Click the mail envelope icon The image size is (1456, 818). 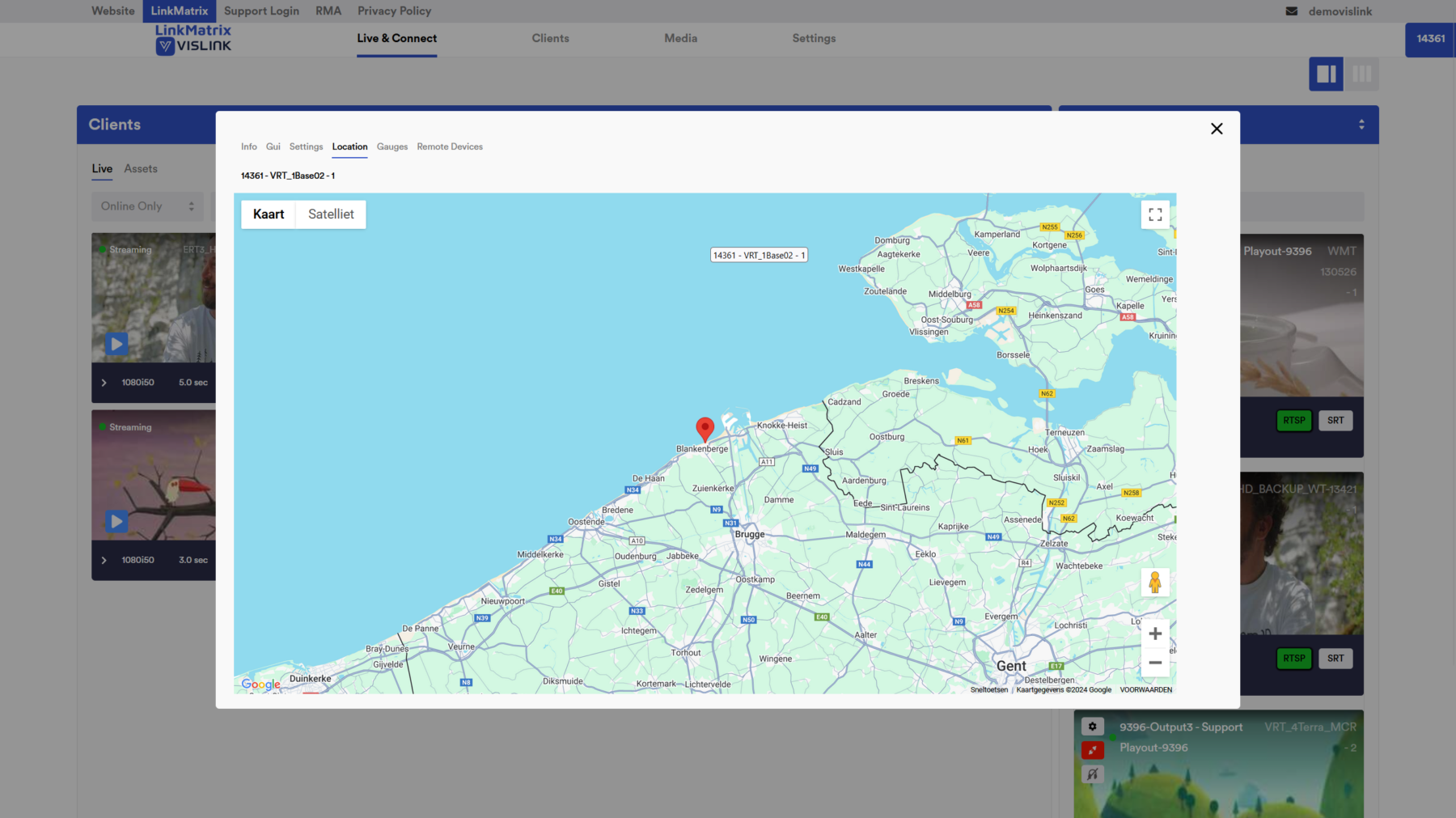pyautogui.click(x=1291, y=11)
